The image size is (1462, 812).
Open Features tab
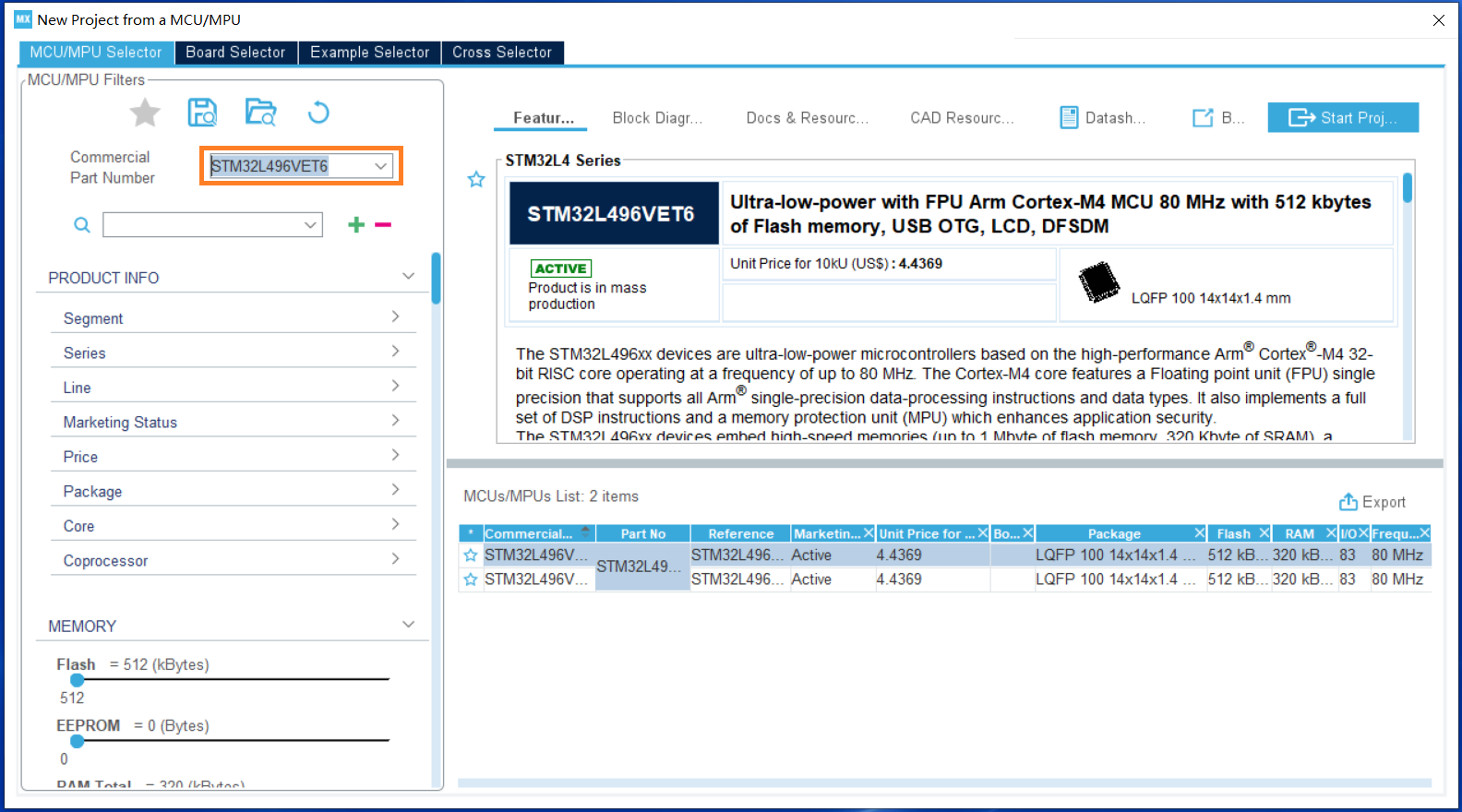coord(544,118)
